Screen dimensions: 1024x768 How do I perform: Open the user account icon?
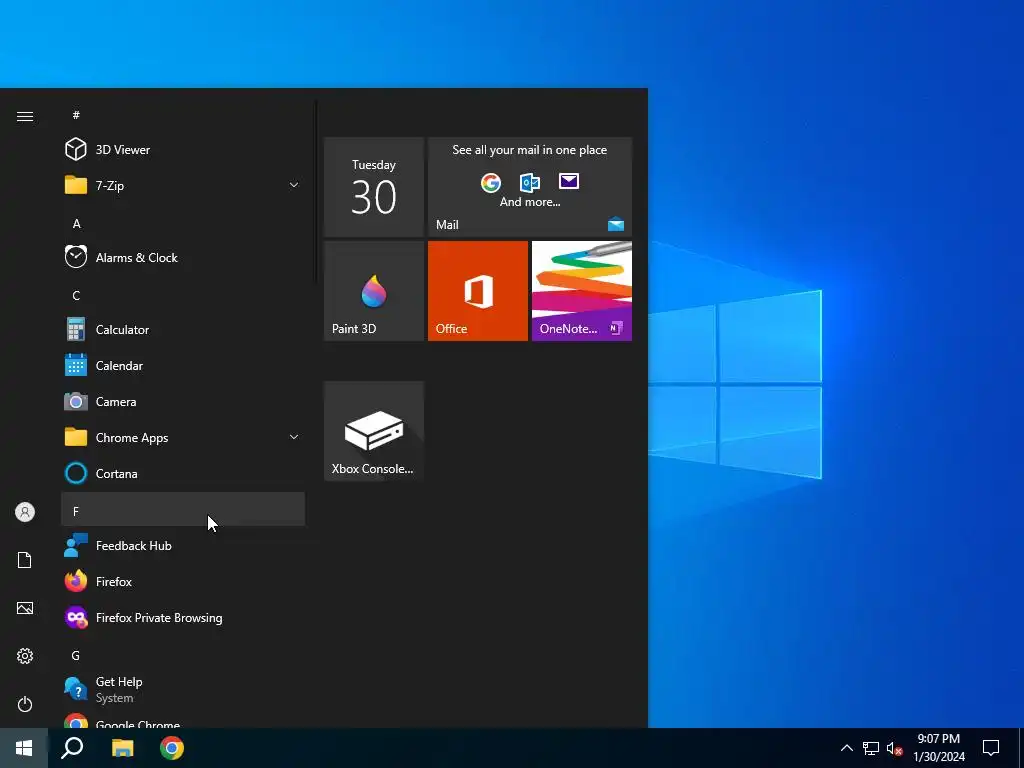tap(25, 512)
